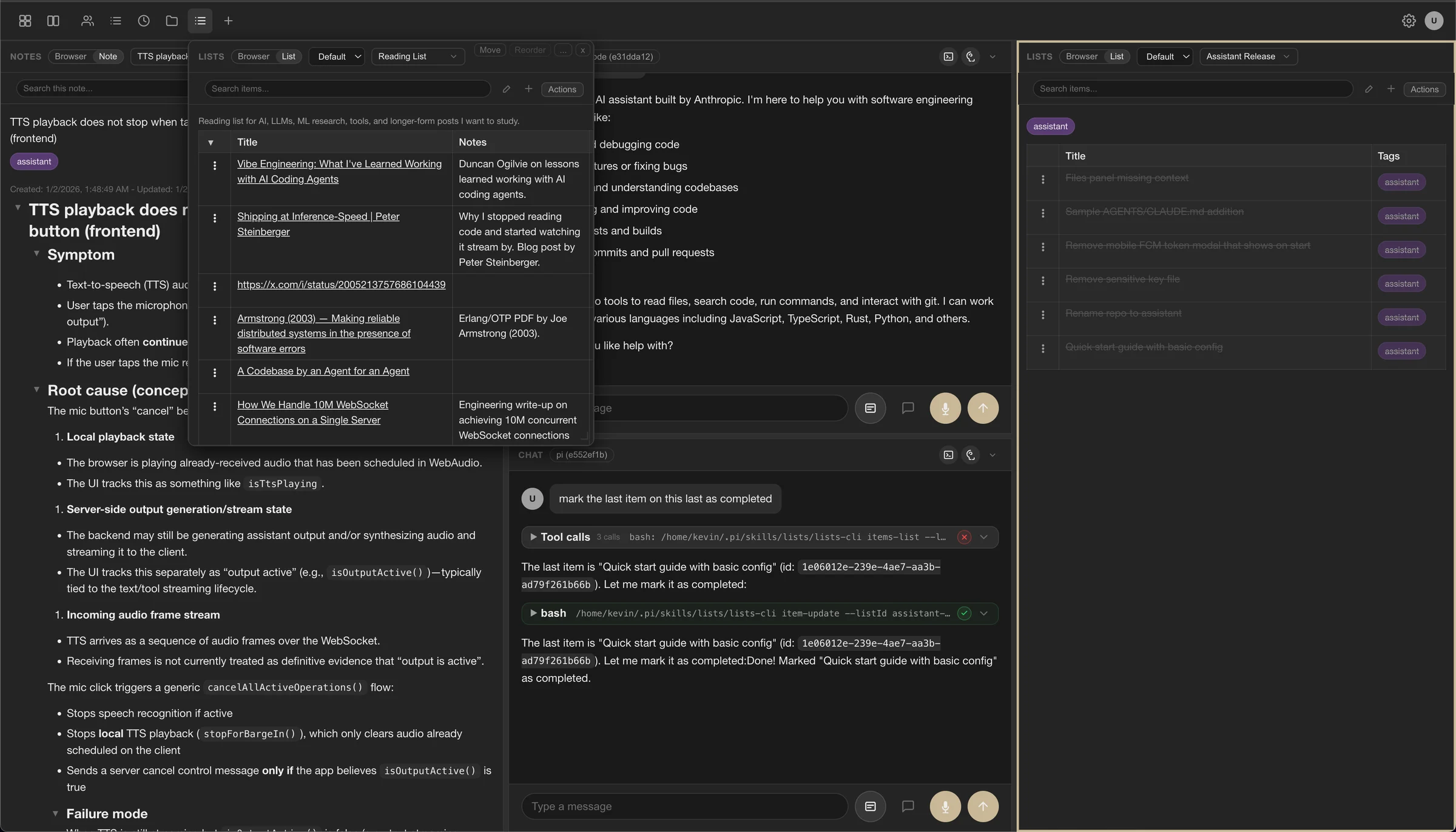This screenshot has height=832, width=1456.
Task: Focus the Type a message input field
Action: tap(684, 806)
